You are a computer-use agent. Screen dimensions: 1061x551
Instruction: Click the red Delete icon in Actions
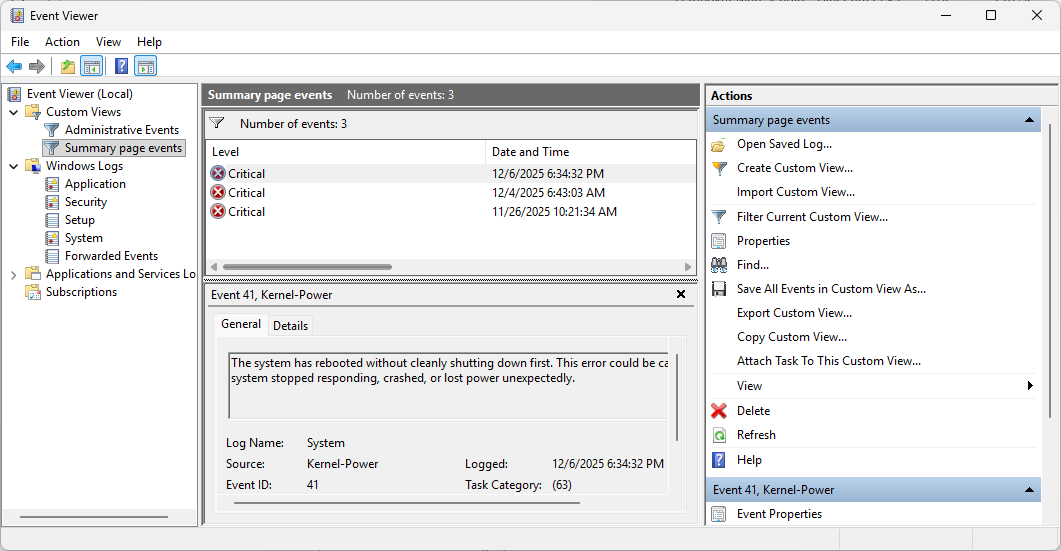(719, 411)
